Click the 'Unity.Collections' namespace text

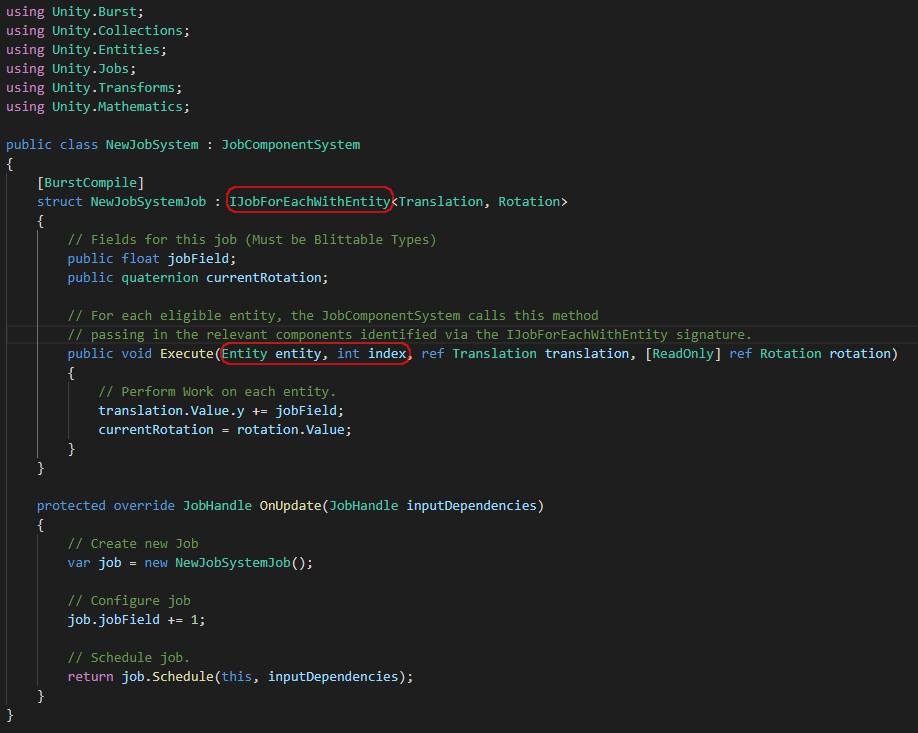(117, 30)
